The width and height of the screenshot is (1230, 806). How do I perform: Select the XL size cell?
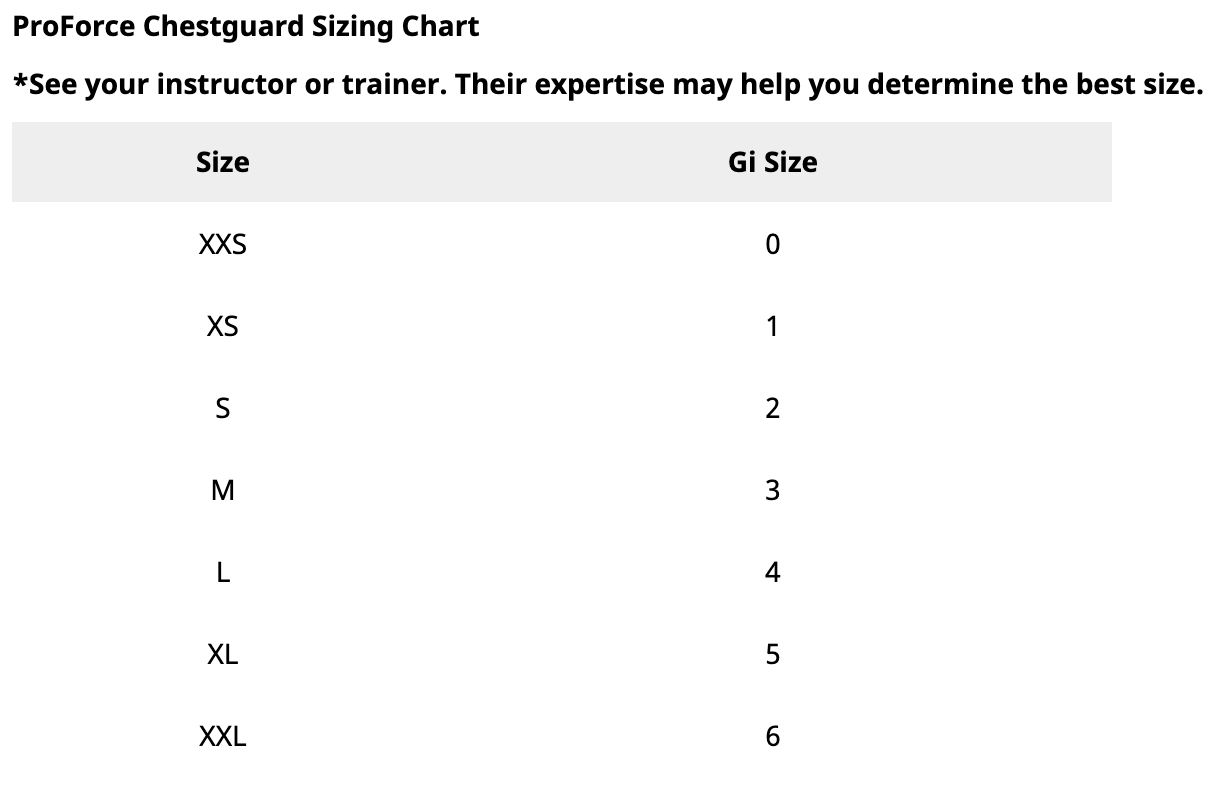pos(222,654)
